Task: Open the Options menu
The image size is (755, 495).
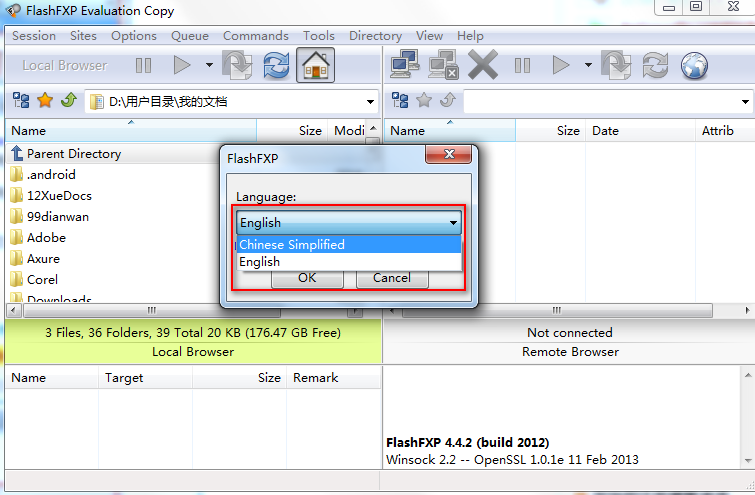Action: tap(134, 36)
